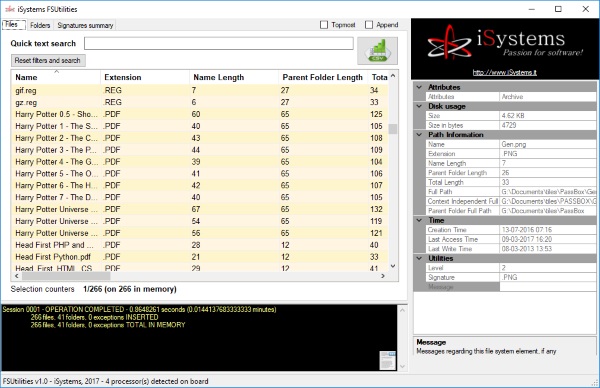Sort by the Extension column header

click(x=145, y=77)
